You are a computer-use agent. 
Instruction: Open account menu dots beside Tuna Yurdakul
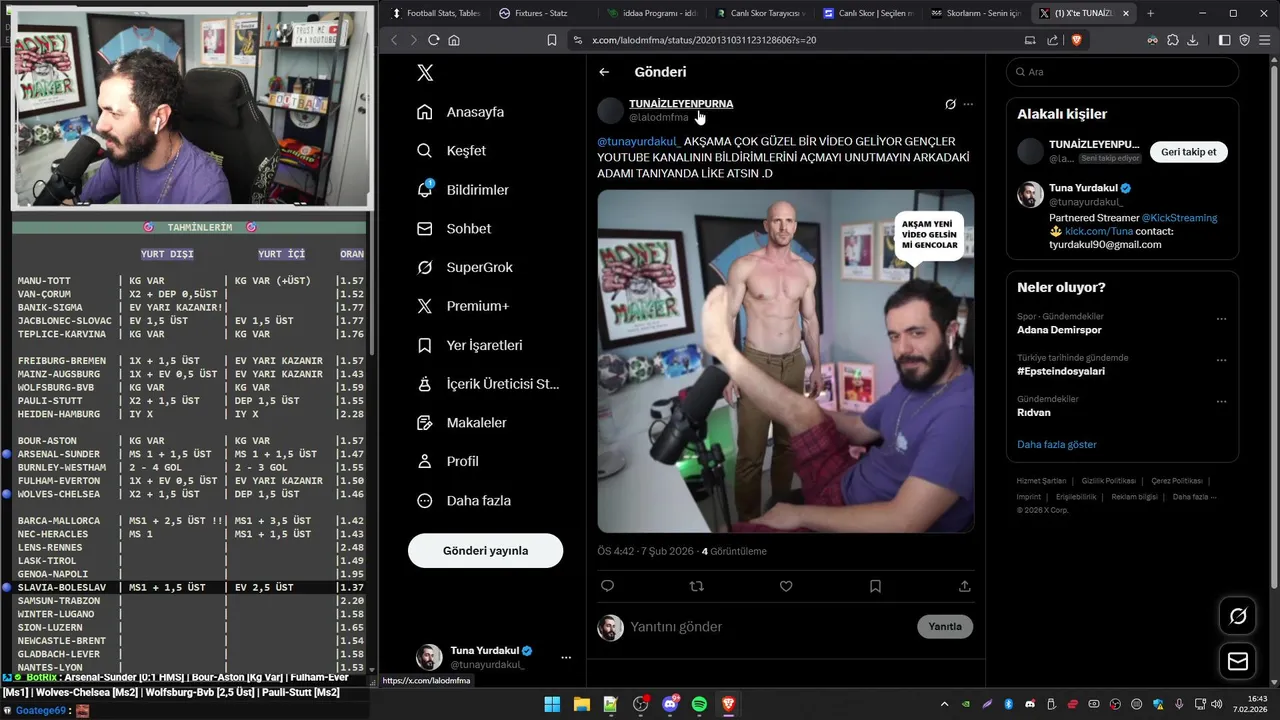tap(566, 657)
